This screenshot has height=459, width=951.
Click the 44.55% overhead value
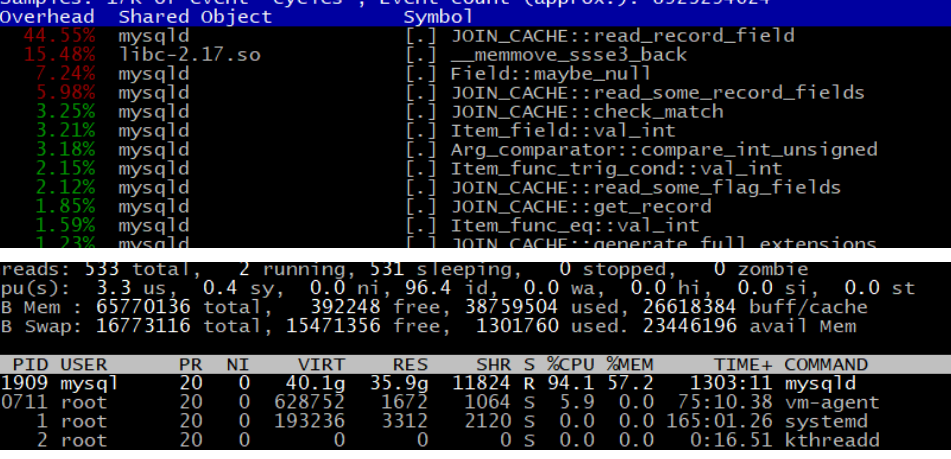point(59,36)
